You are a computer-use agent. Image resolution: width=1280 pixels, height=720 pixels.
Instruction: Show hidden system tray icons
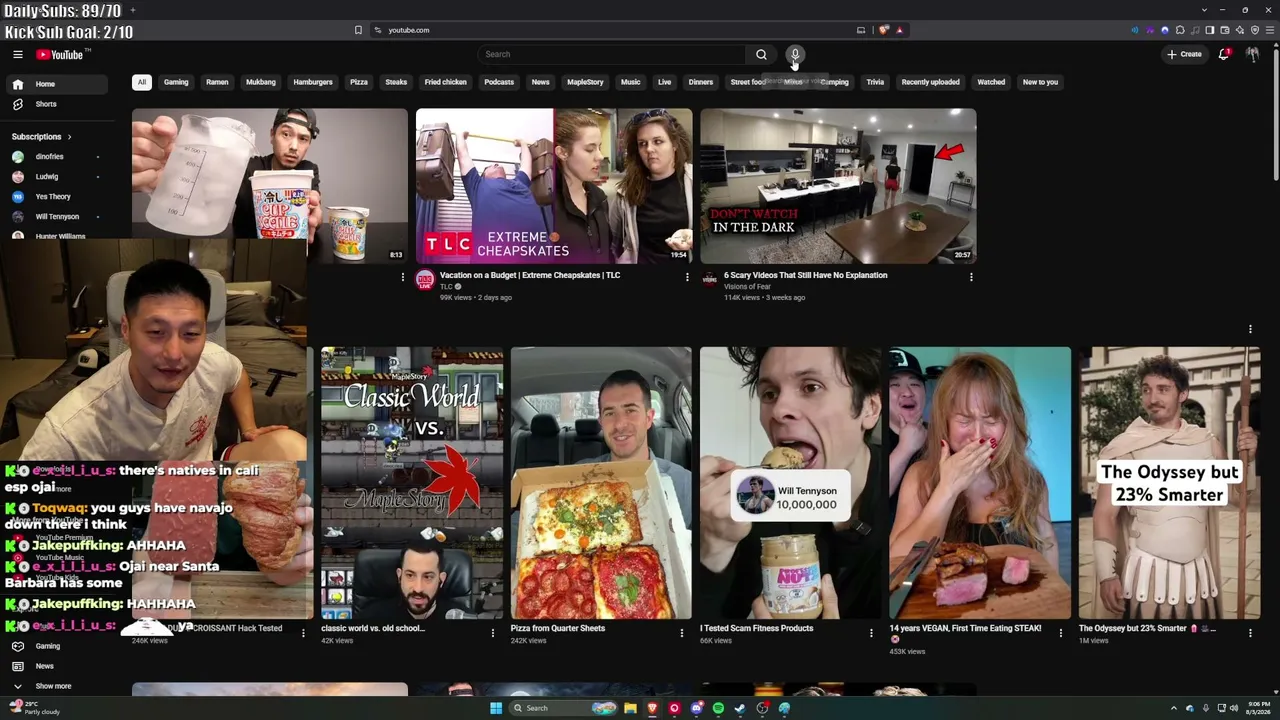(1175, 708)
